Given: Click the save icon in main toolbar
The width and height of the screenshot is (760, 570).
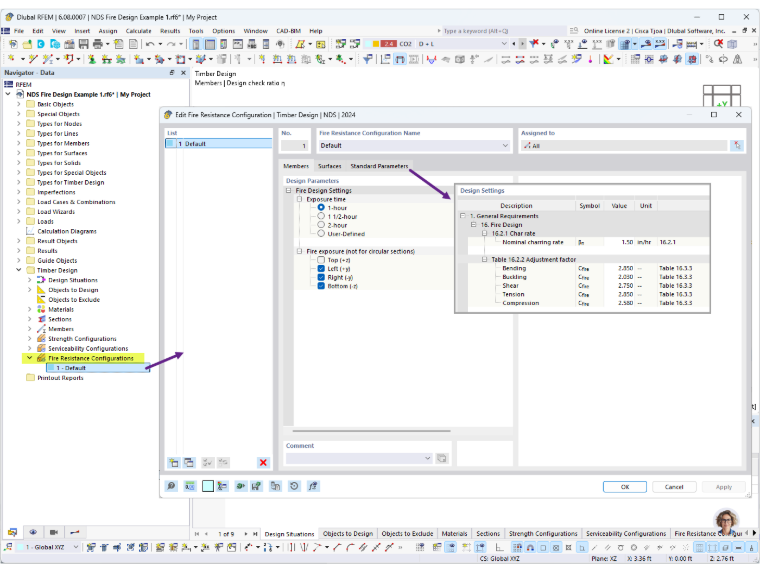Looking at the screenshot, I should [x=84, y=44].
